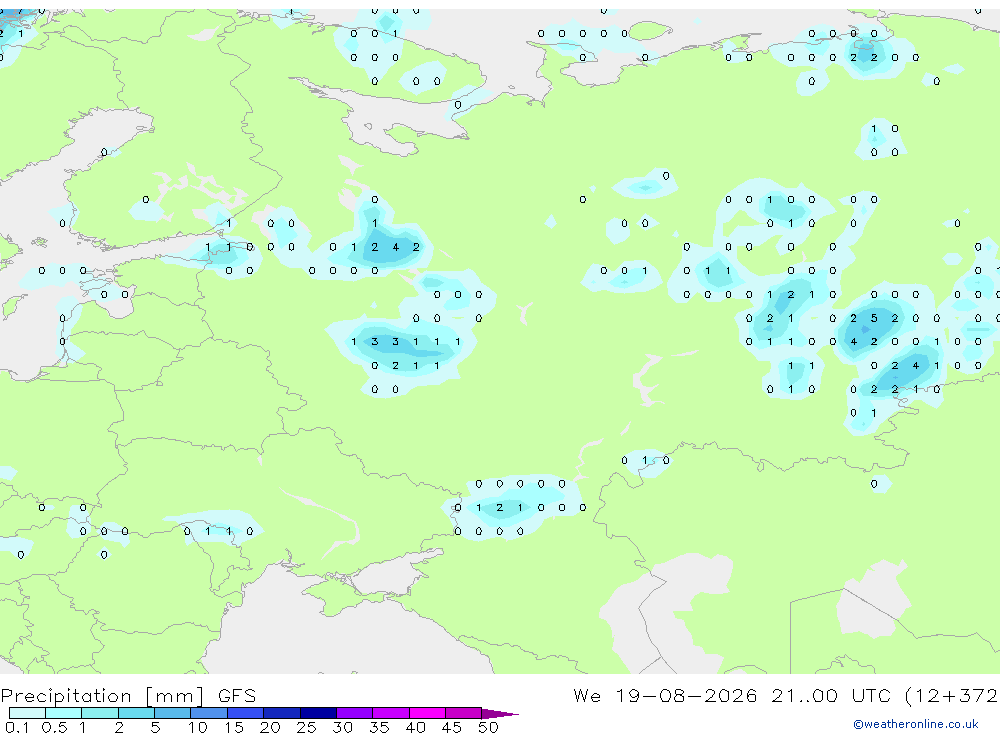Image resolution: width=1000 pixels, height=733 pixels.
Task: Choose the 20–25 mm legend color swatch
Action: [282, 713]
